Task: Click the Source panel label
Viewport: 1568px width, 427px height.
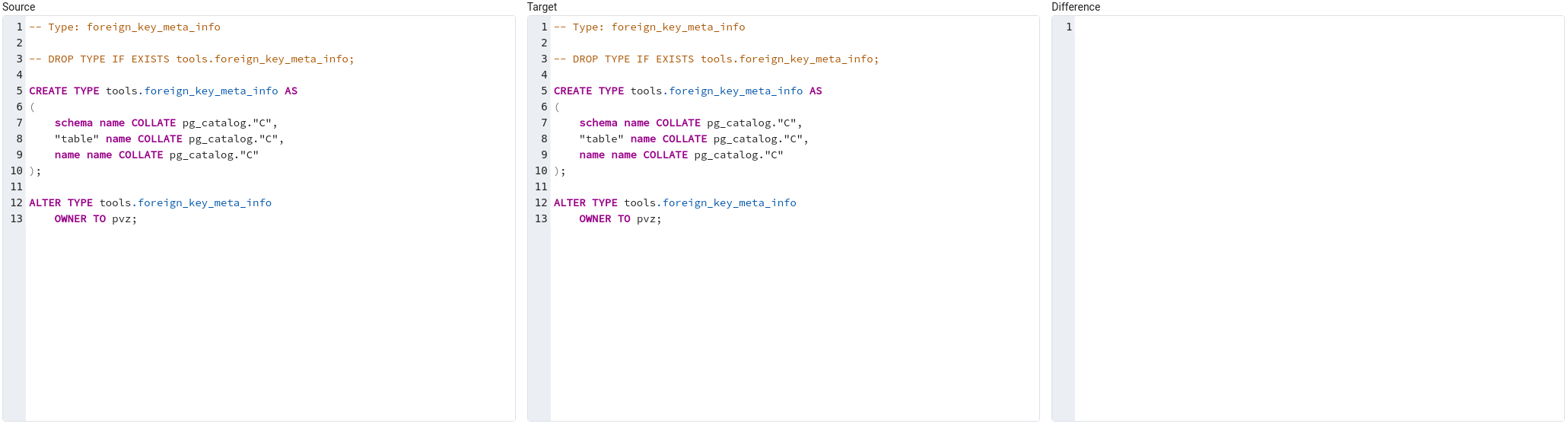Action: 19,7
